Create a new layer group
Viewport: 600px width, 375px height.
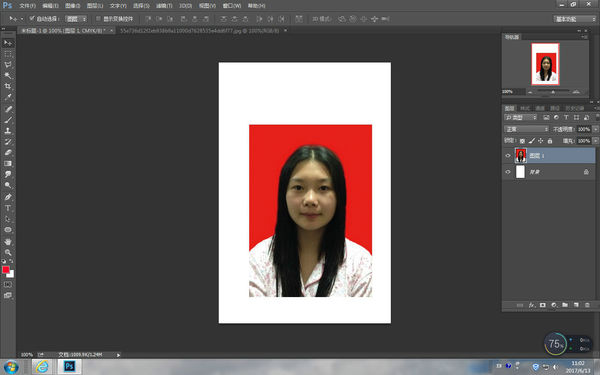(x=565, y=305)
